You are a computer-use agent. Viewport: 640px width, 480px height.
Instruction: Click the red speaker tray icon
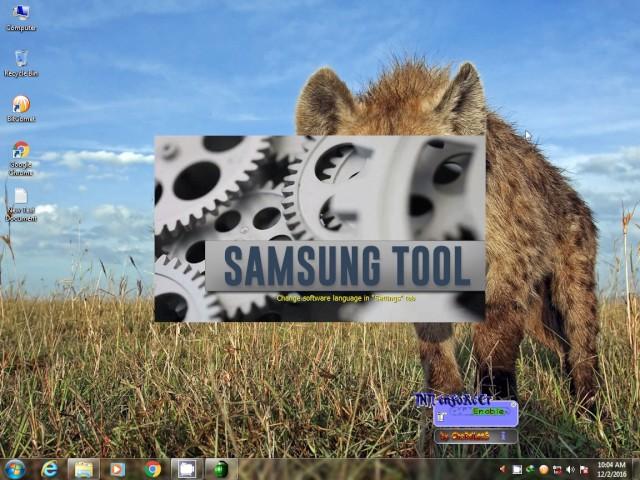(x=503, y=469)
